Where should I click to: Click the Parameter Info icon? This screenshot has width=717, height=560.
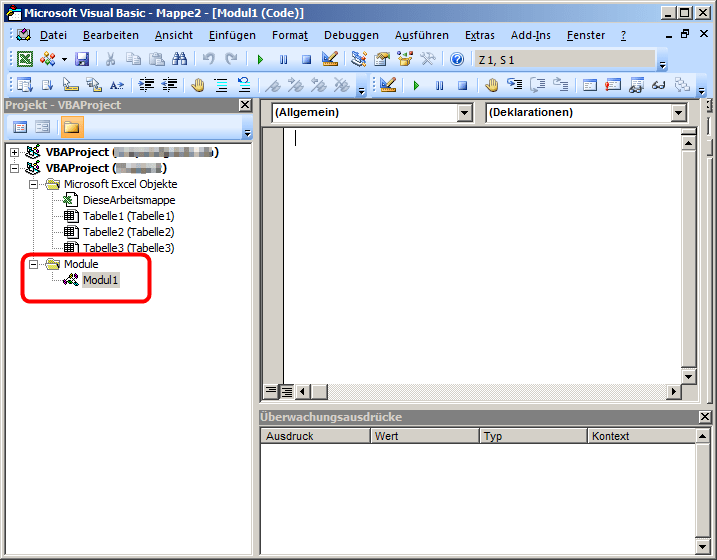(94, 85)
